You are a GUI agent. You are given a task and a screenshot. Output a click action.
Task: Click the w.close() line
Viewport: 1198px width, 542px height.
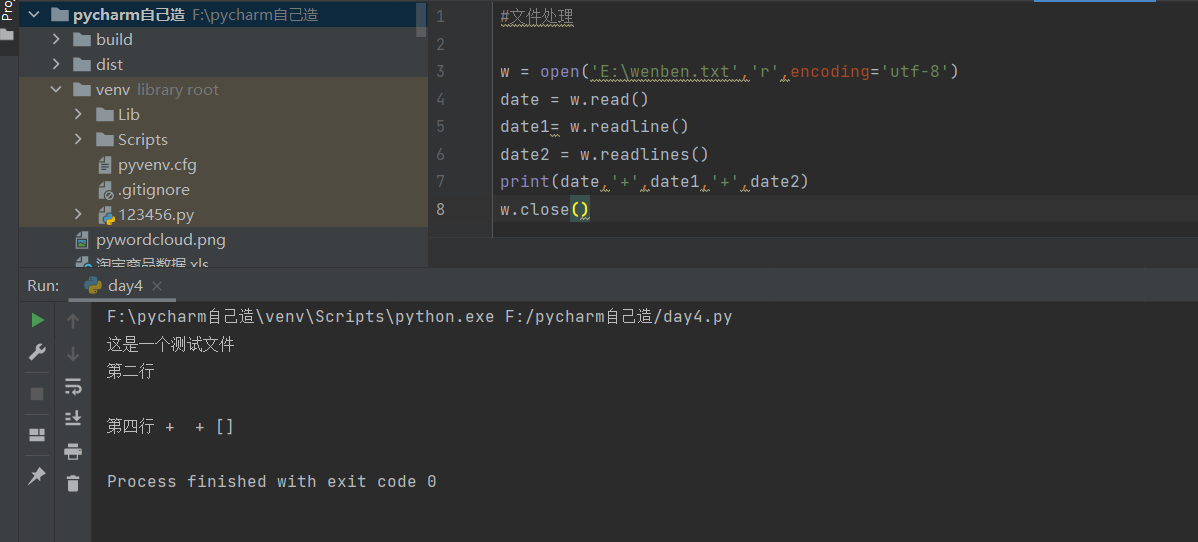[545, 209]
